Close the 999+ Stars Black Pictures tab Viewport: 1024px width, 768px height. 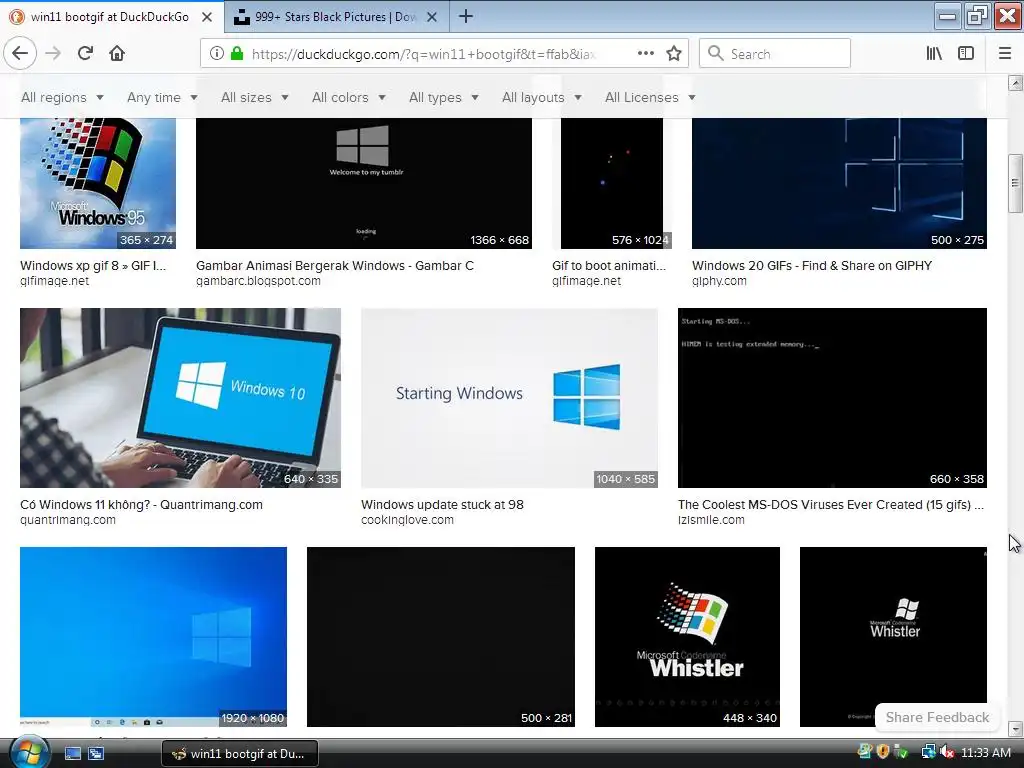432,17
